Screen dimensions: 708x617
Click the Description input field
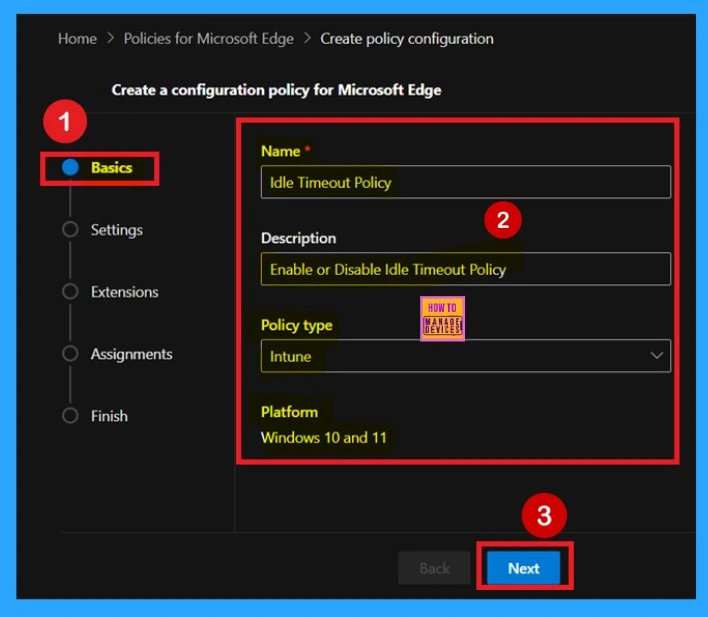click(466, 269)
